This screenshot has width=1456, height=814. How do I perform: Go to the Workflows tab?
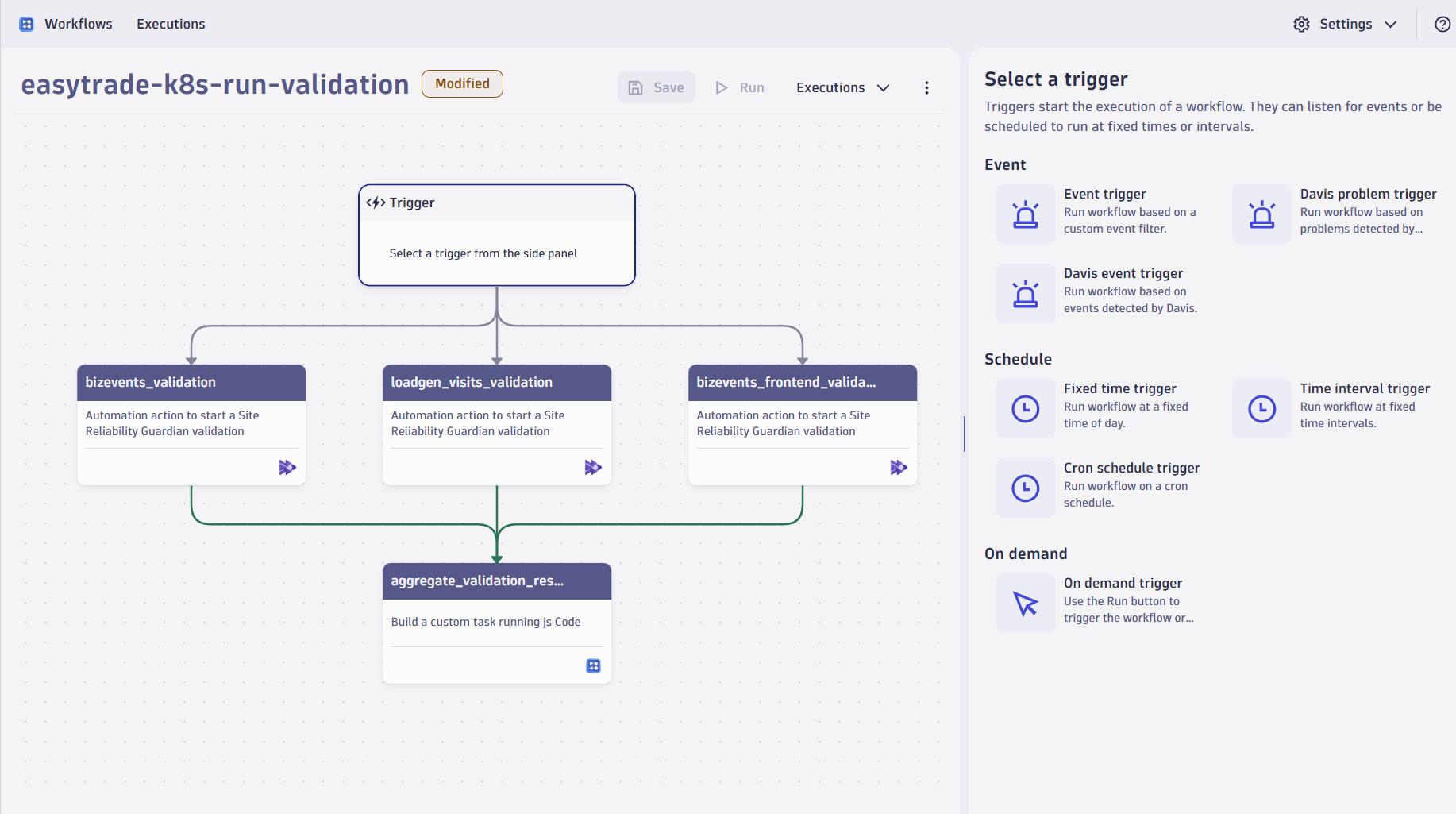[79, 24]
